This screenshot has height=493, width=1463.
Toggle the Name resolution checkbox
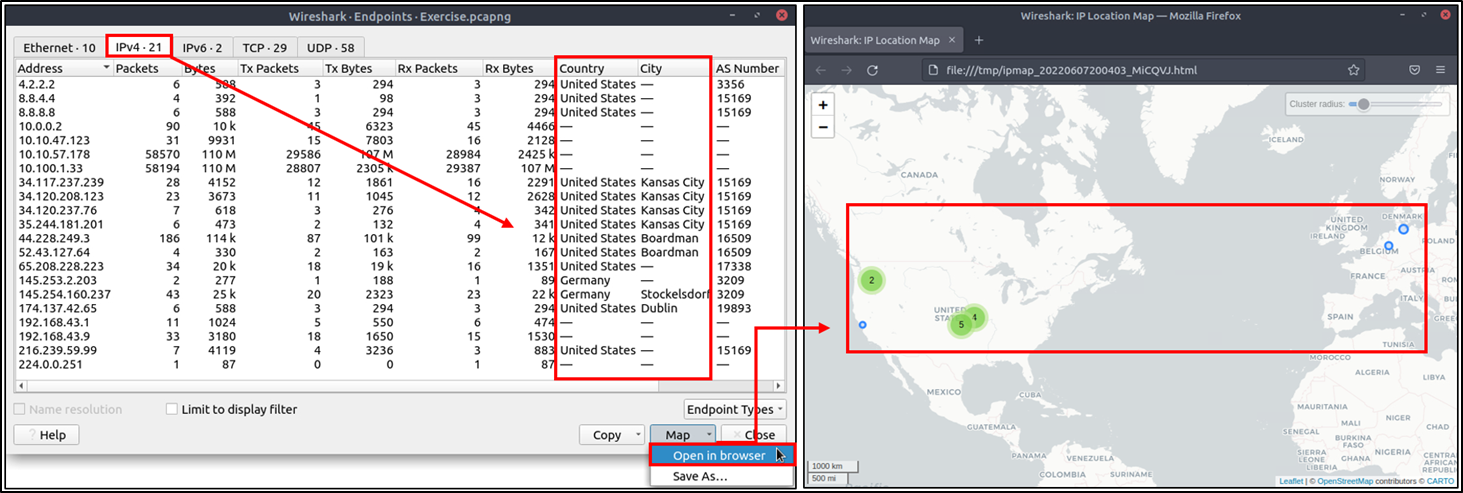20,409
